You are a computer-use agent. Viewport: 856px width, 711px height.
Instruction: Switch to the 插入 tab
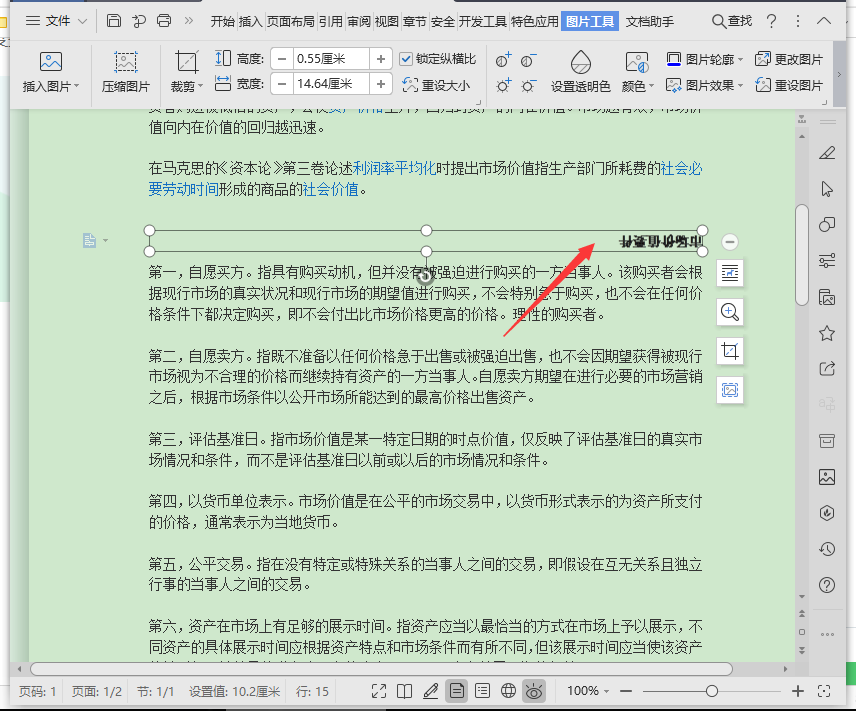(251, 21)
